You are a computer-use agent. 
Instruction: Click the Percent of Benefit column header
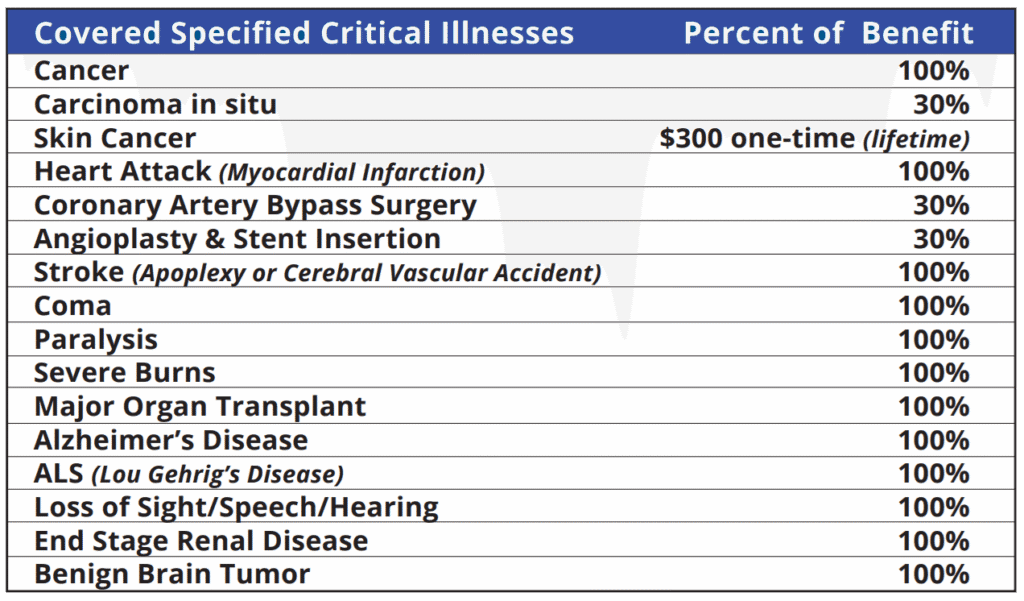828,33
